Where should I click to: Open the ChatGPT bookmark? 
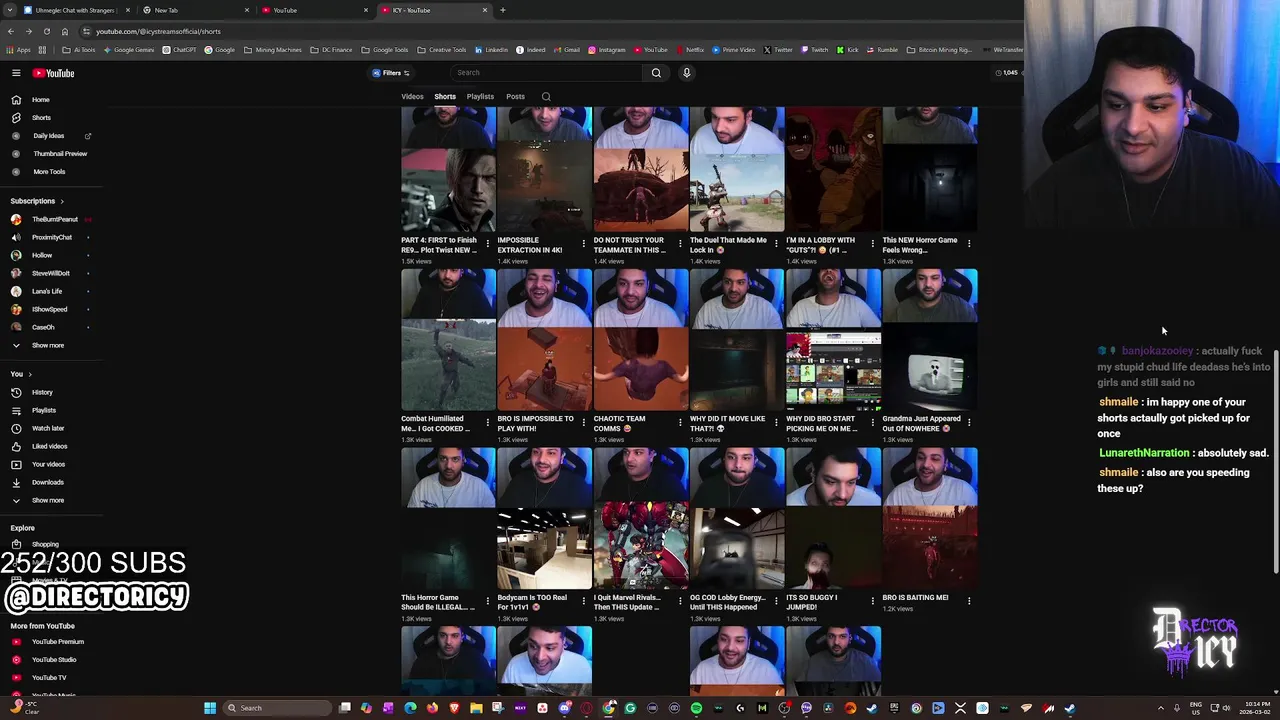click(180, 50)
